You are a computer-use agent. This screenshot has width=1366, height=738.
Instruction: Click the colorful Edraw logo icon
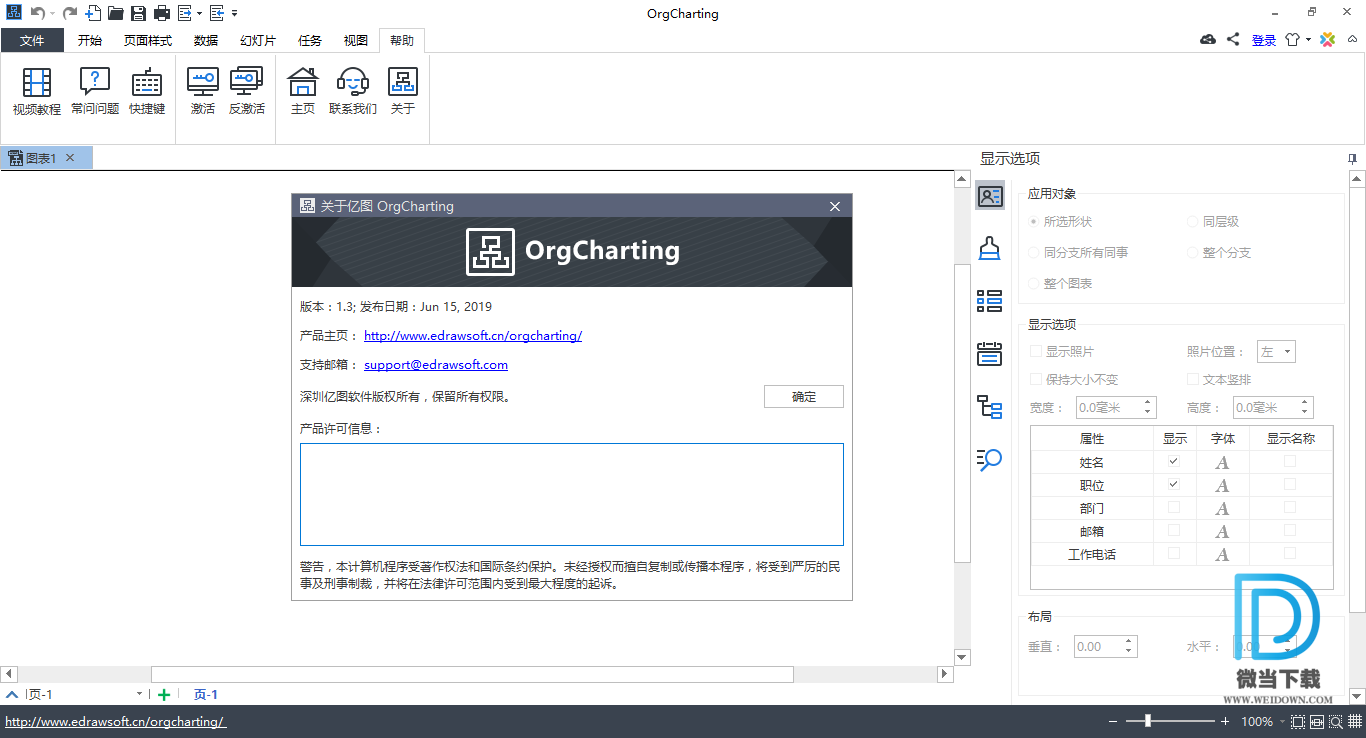tap(1328, 40)
